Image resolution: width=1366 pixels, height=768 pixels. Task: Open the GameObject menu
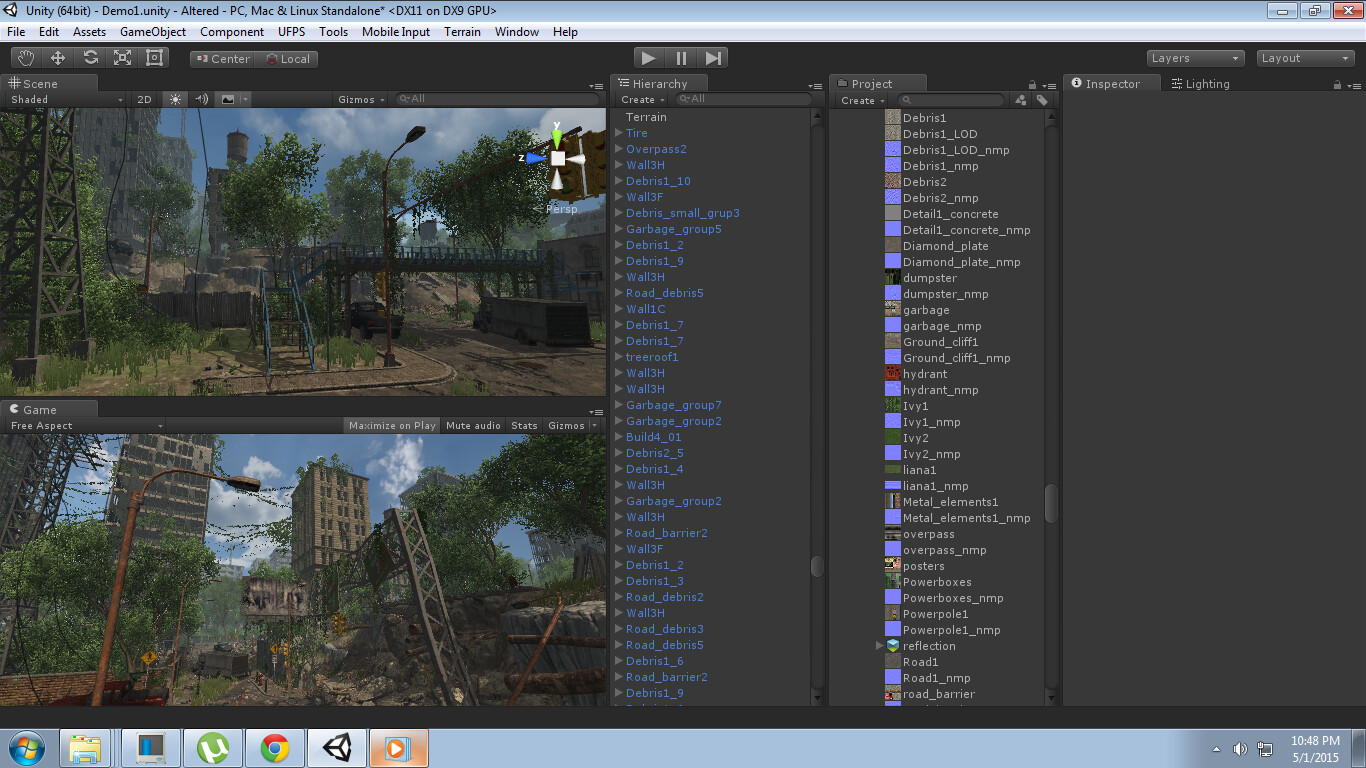[x=152, y=31]
